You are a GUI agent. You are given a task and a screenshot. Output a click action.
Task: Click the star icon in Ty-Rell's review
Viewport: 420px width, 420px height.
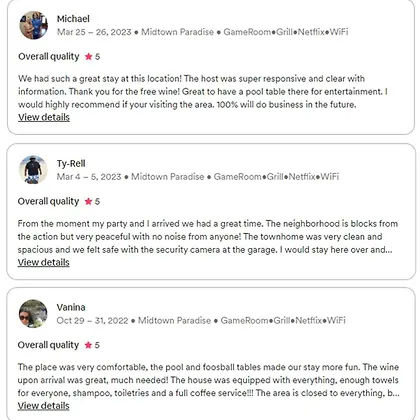click(88, 201)
